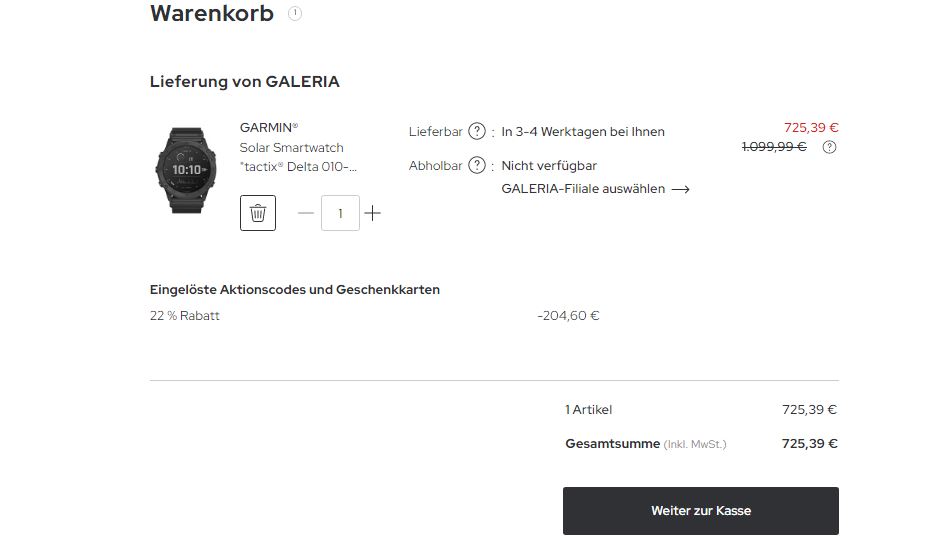
Task: Click the question mark below the strikethrough price
Action: click(x=829, y=147)
